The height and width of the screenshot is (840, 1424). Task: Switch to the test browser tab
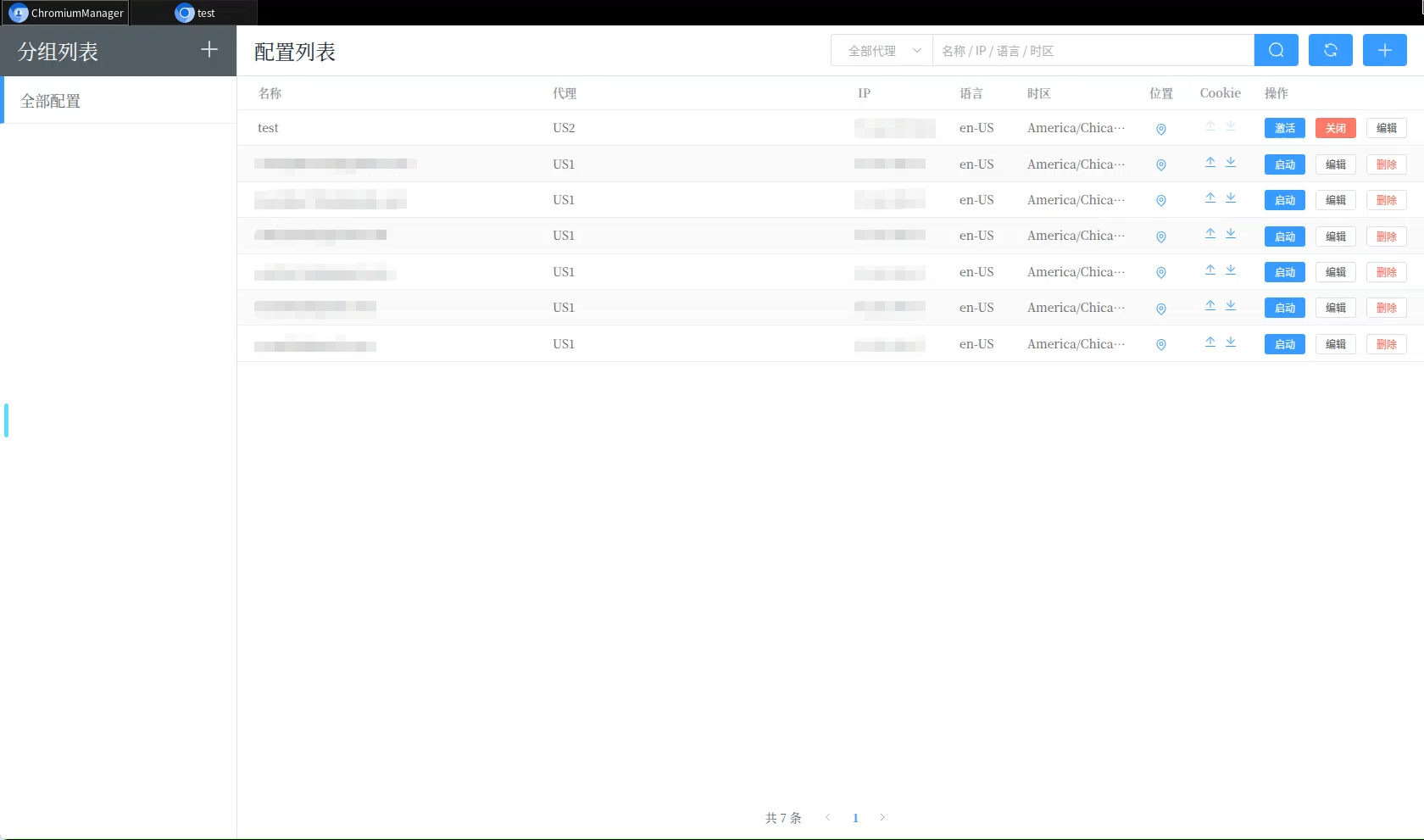point(195,13)
